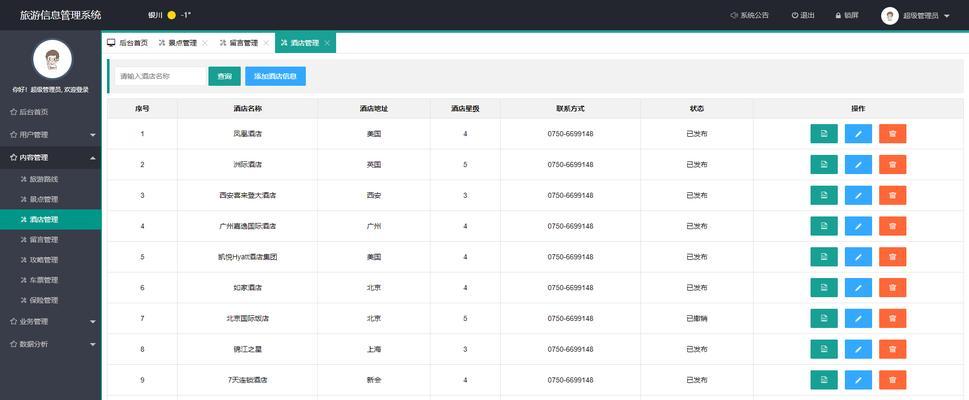Click 新会 address cell
The image size is (969, 400).
[374, 380]
